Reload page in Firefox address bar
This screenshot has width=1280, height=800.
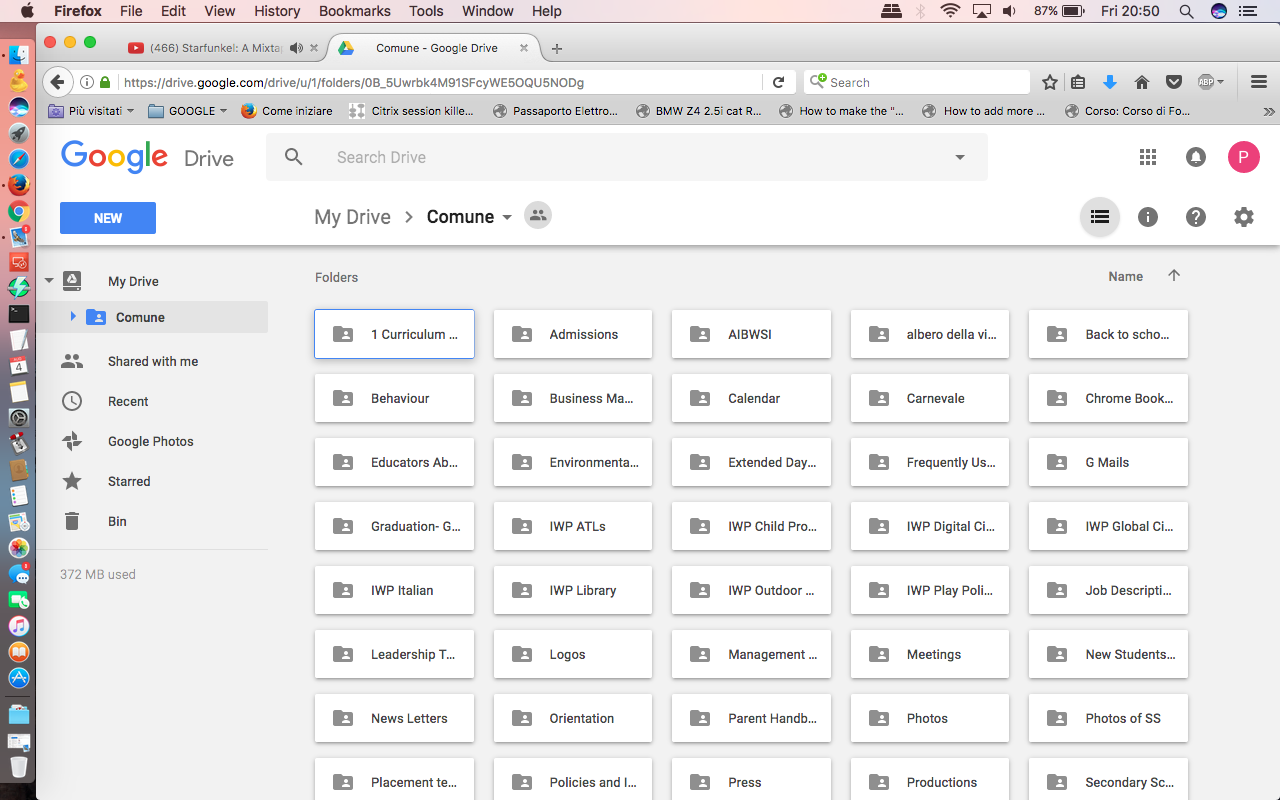click(778, 82)
